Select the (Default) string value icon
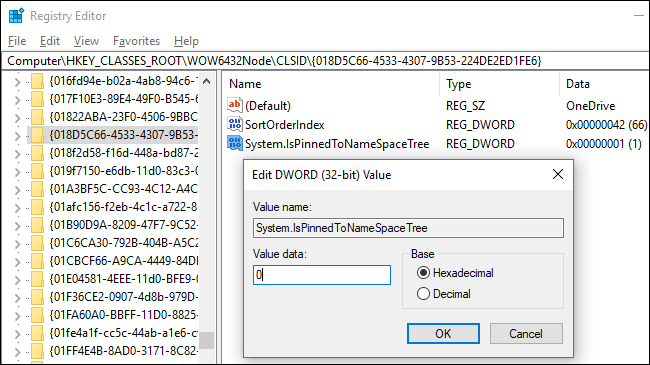This screenshot has width=650, height=365. pyautogui.click(x=235, y=105)
